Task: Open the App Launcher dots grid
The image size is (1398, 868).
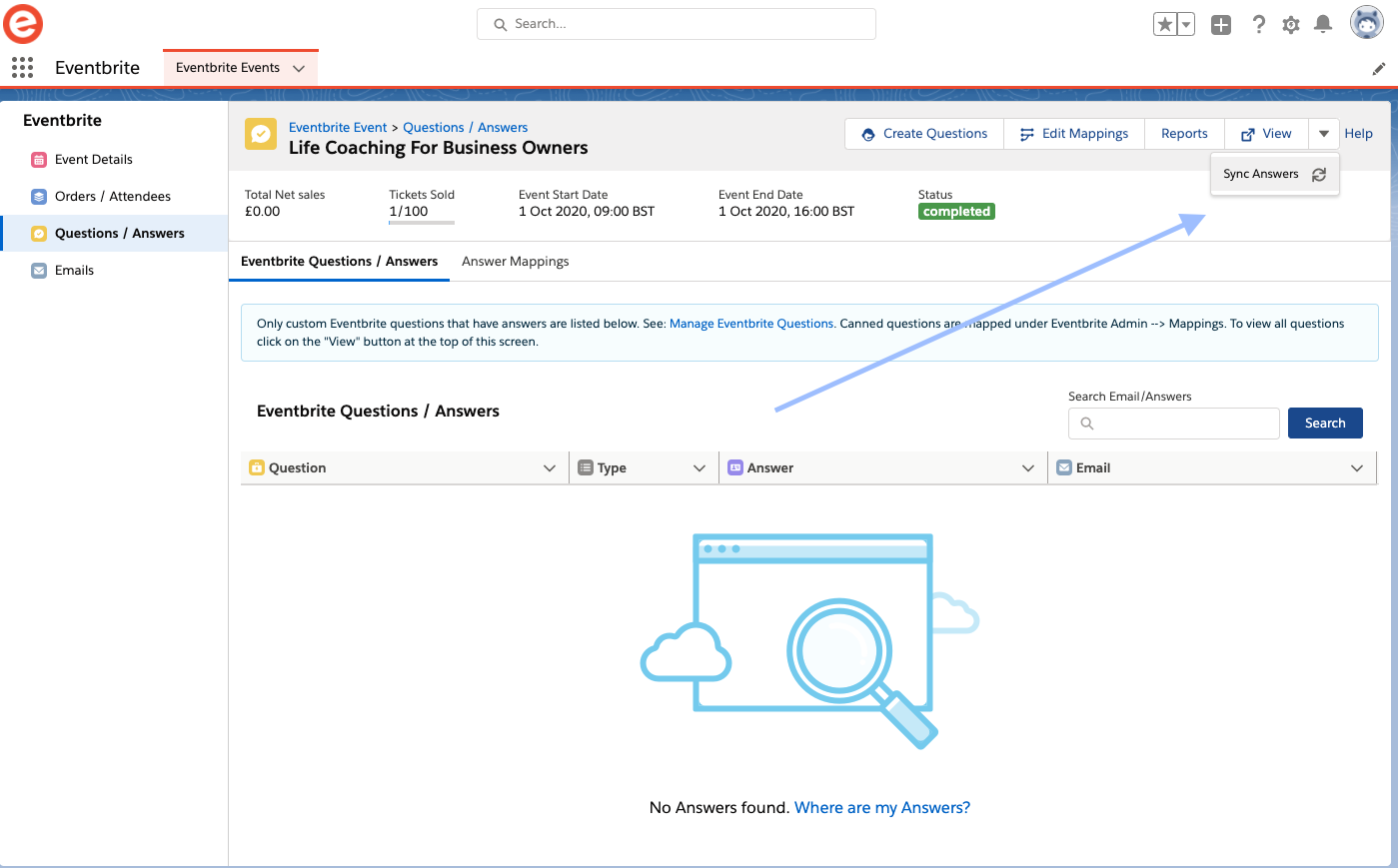Action: (x=22, y=67)
